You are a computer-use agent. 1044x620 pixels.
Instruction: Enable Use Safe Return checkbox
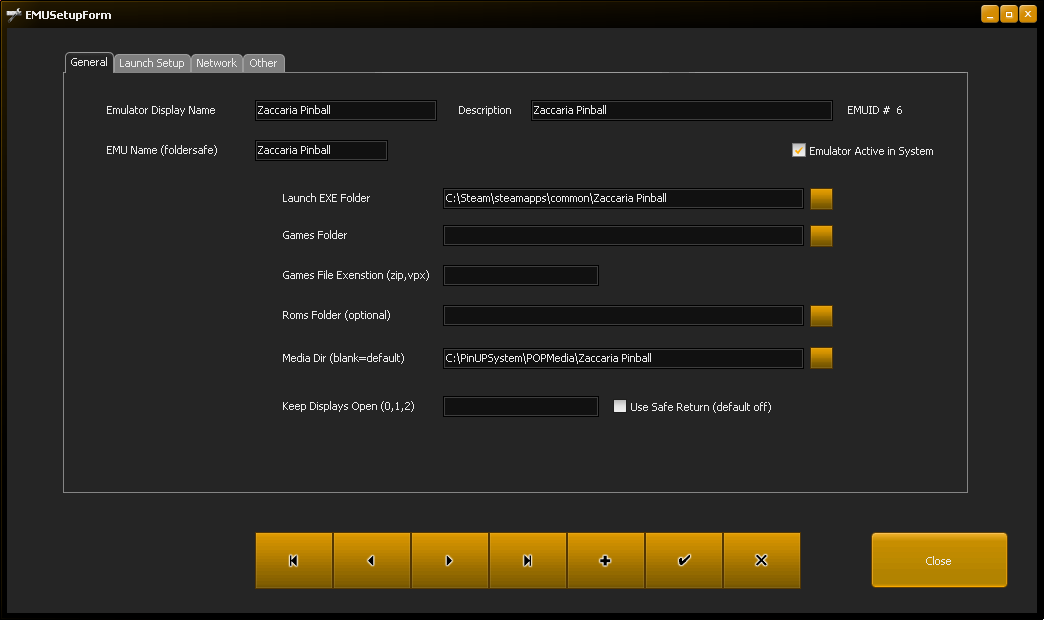tap(620, 407)
